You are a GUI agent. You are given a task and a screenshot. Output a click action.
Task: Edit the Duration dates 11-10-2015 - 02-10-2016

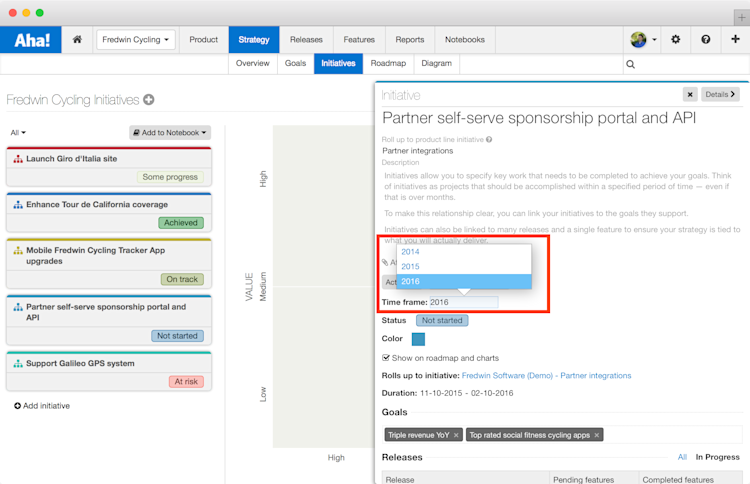[x=466, y=393]
